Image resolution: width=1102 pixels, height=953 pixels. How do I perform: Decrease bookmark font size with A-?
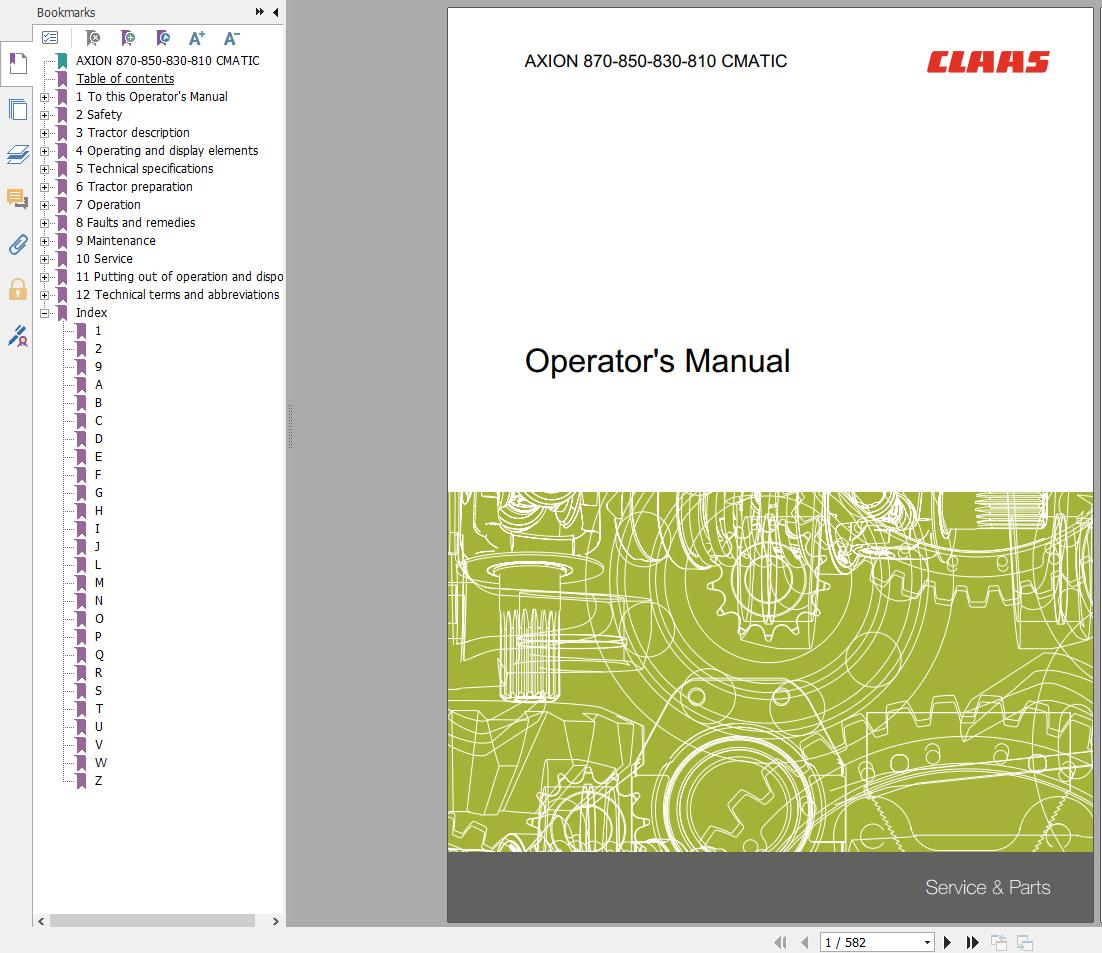point(231,38)
